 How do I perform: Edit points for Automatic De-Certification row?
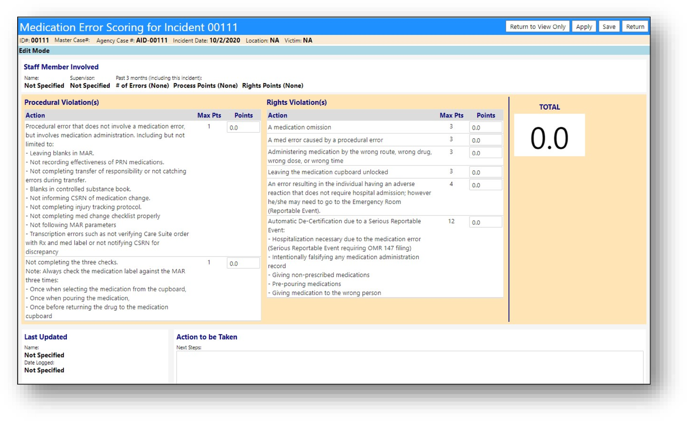485,222
